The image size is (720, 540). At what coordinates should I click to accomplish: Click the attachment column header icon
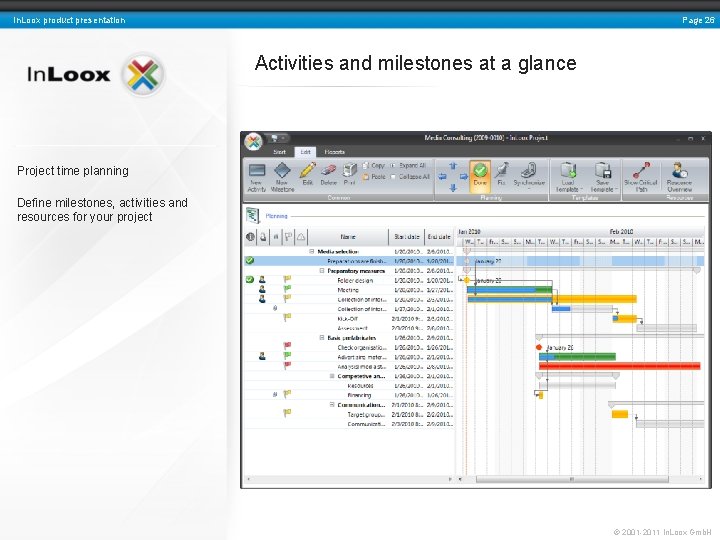coord(276,237)
